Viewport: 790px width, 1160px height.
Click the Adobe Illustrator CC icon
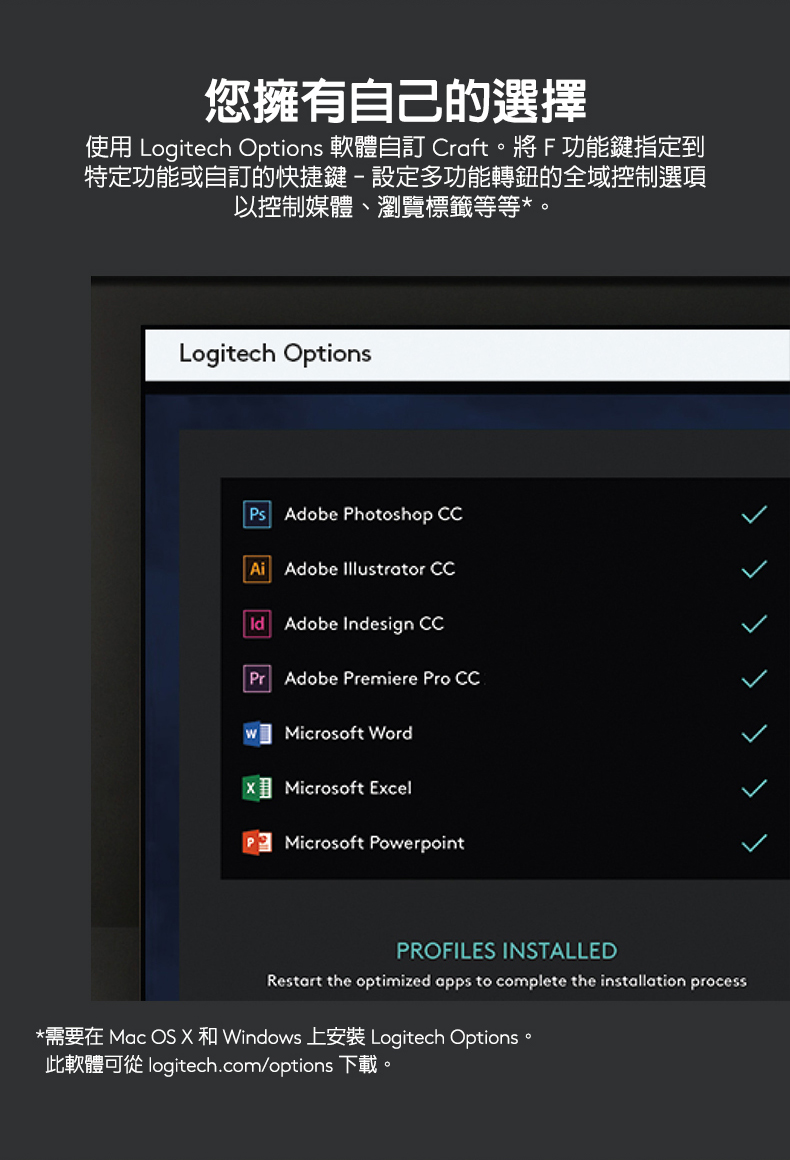[x=257, y=569]
